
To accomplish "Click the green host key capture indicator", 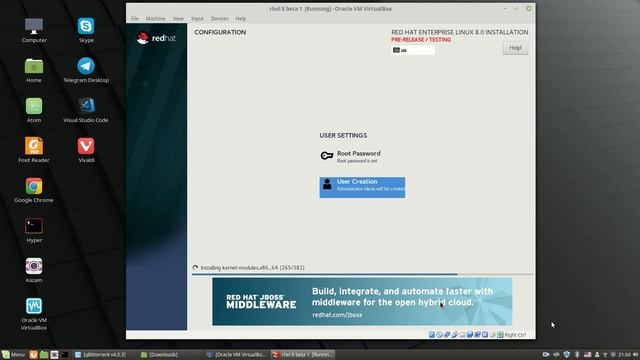I will (500, 335).
